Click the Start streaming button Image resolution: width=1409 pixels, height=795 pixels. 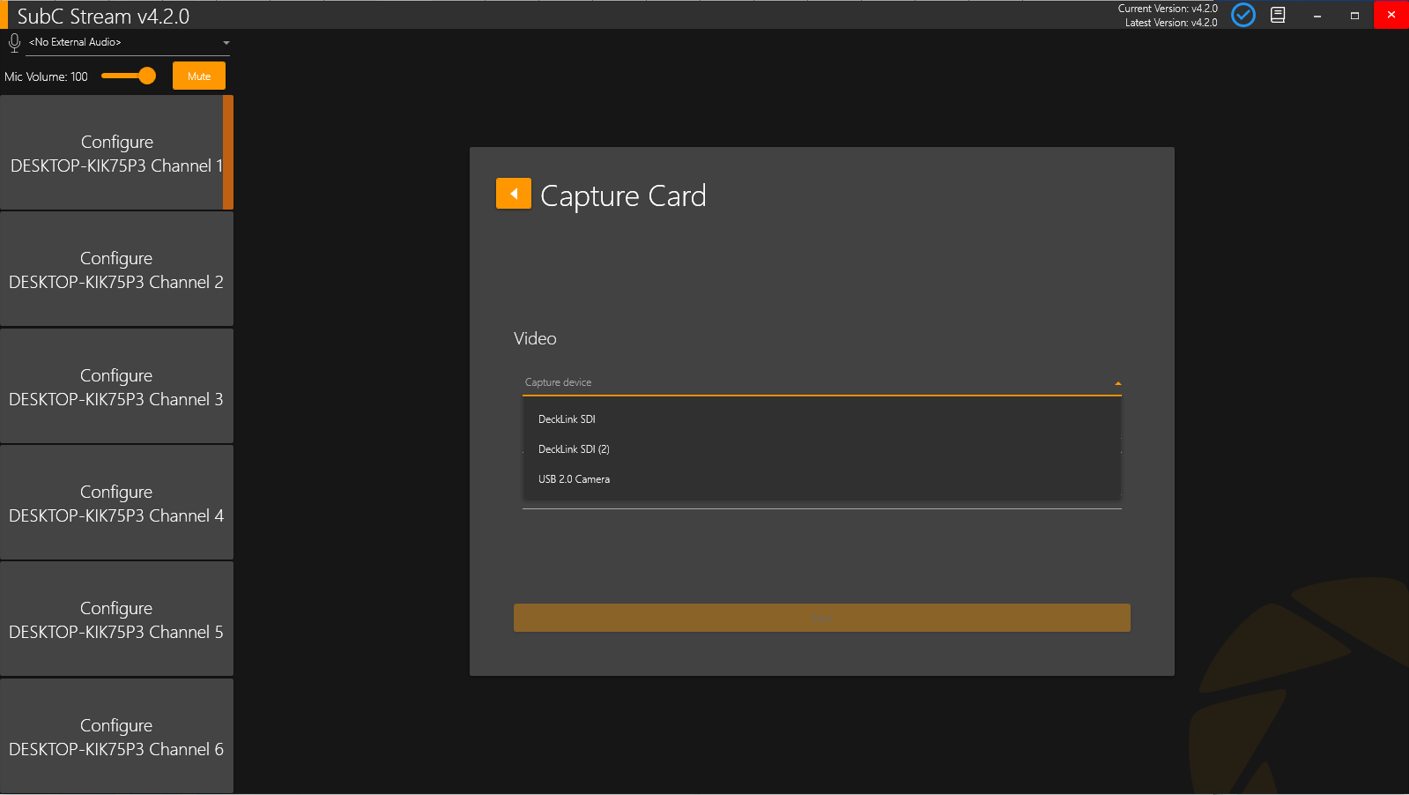[821, 617]
